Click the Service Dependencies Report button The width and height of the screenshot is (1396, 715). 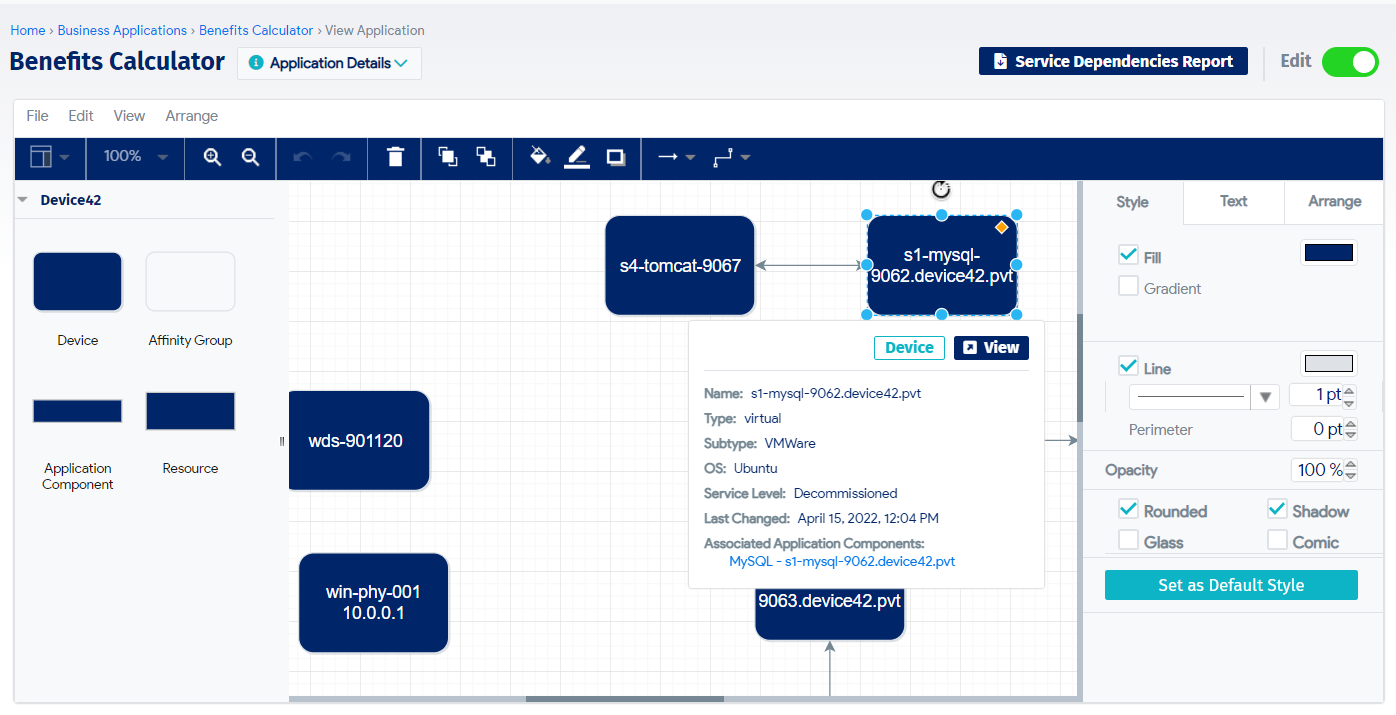[x=1113, y=62]
